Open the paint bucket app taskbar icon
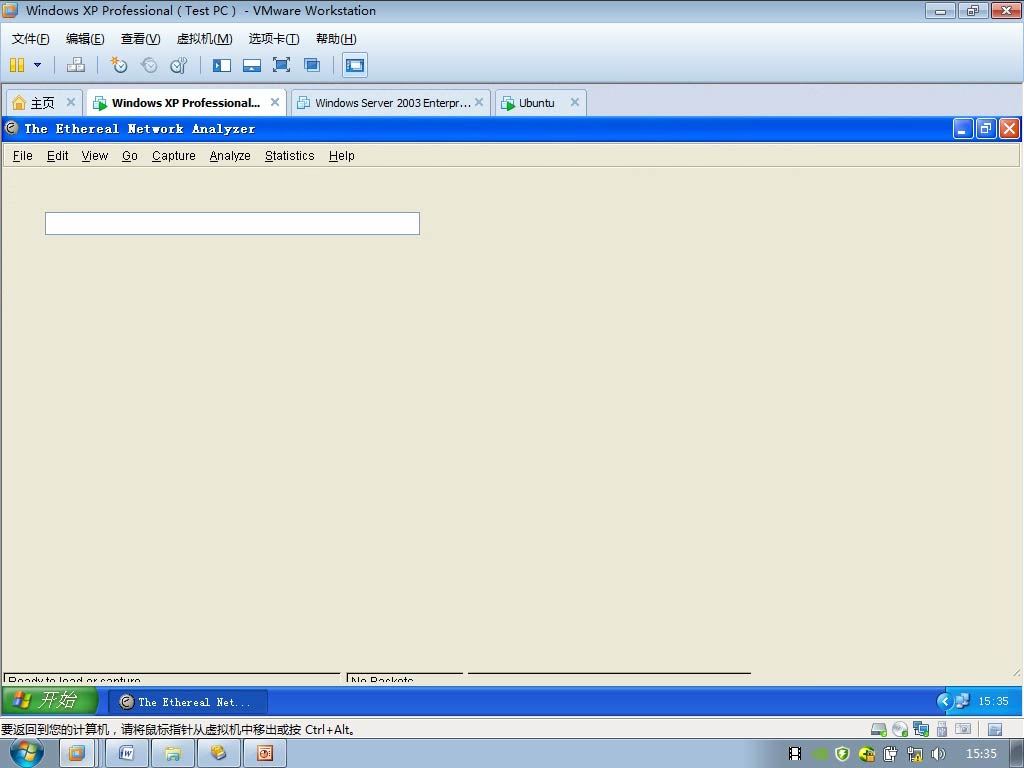 click(x=218, y=754)
